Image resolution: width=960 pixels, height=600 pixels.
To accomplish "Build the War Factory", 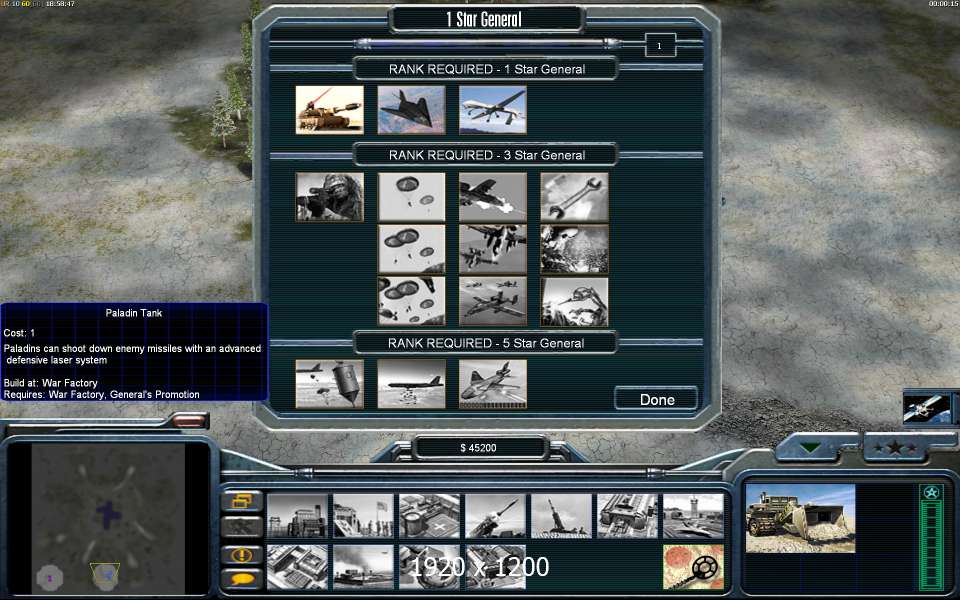I will 628,516.
